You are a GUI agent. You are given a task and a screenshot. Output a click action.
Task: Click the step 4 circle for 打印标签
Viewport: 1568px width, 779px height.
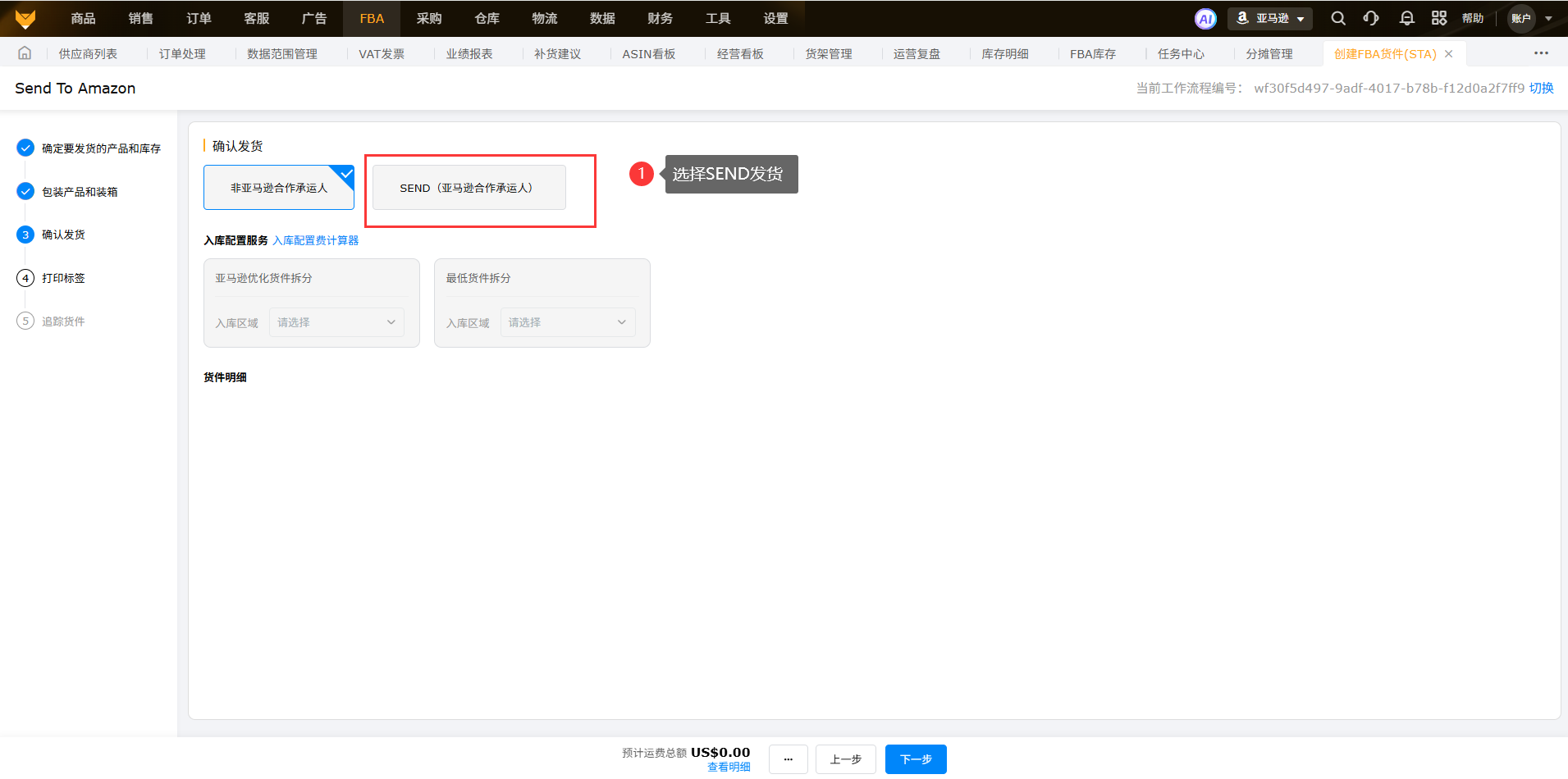point(25,278)
